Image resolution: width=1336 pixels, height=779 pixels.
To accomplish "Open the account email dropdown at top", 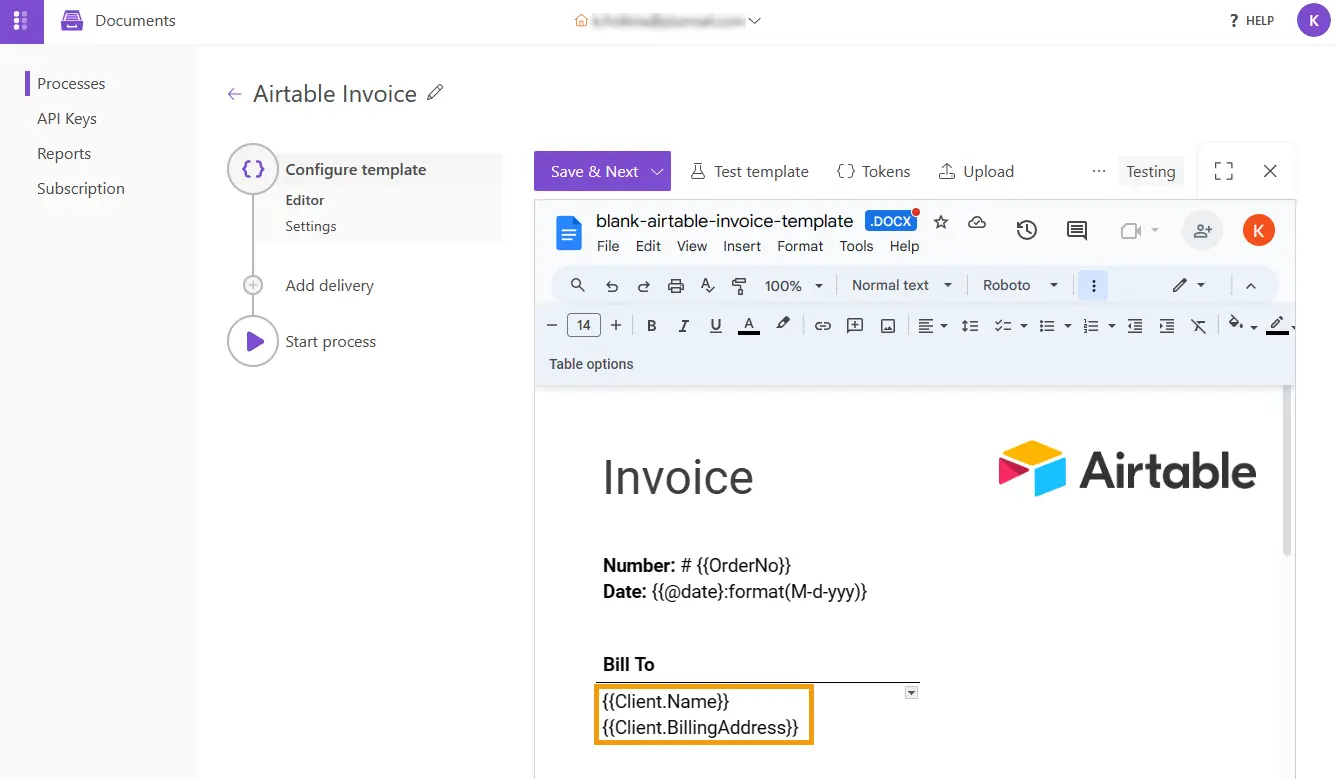I will (755, 20).
